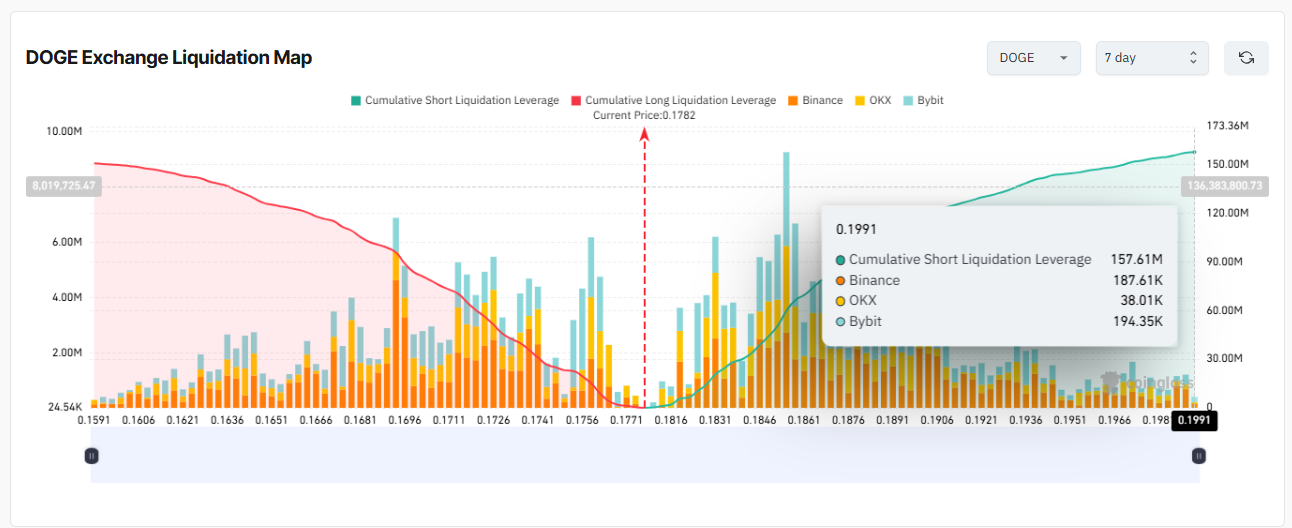Toggle the Bybit legend series
Viewport: 1292px width, 528px height.
coord(923,100)
